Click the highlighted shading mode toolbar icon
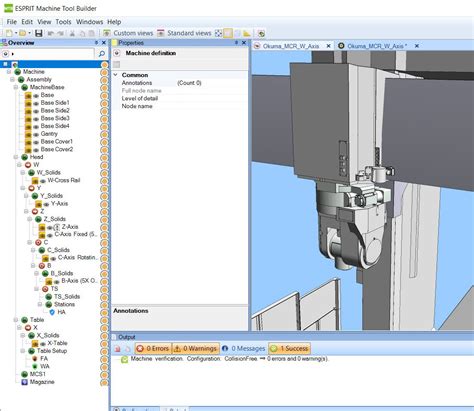The height and width of the screenshot is (411, 474). pos(228,33)
